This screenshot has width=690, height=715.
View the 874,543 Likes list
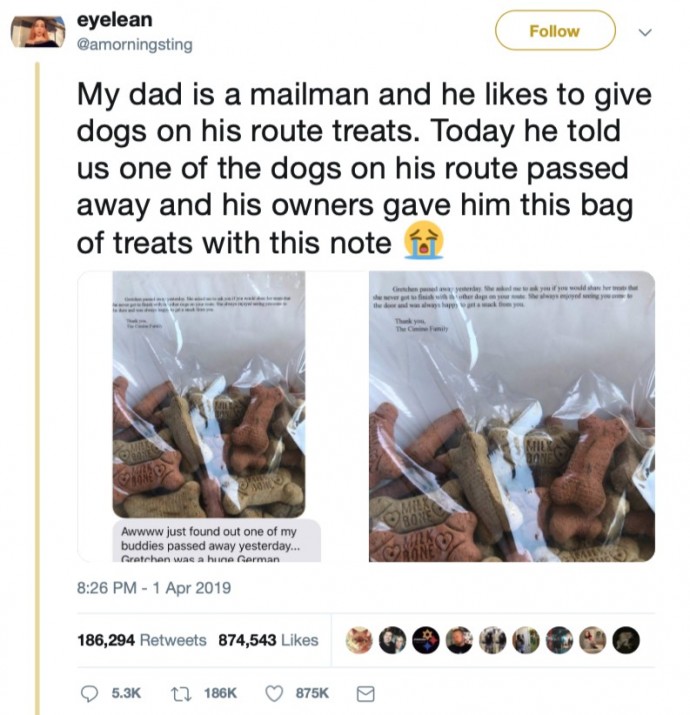(x=268, y=640)
